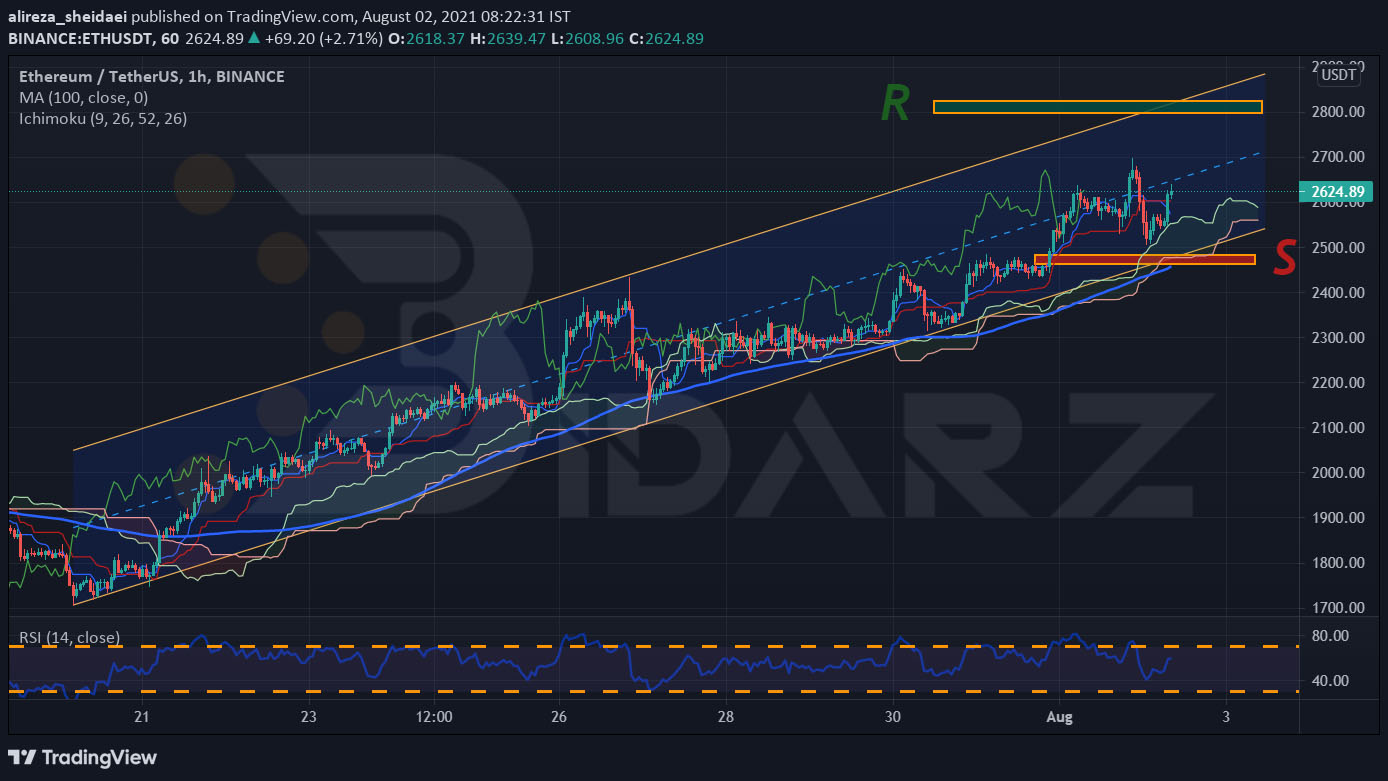
Task: Select the MA (100, close, 0) indicator legend
Action: pos(84,97)
